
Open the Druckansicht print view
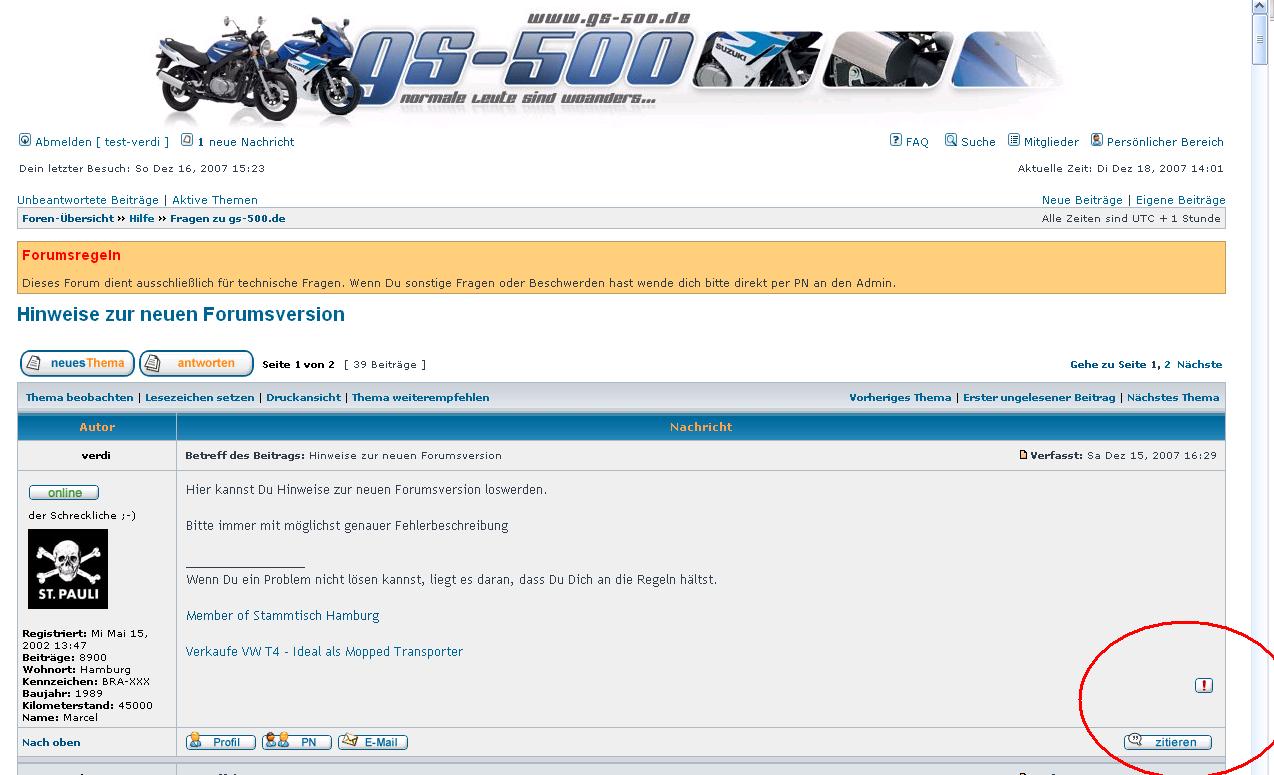(x=303, y=397)
